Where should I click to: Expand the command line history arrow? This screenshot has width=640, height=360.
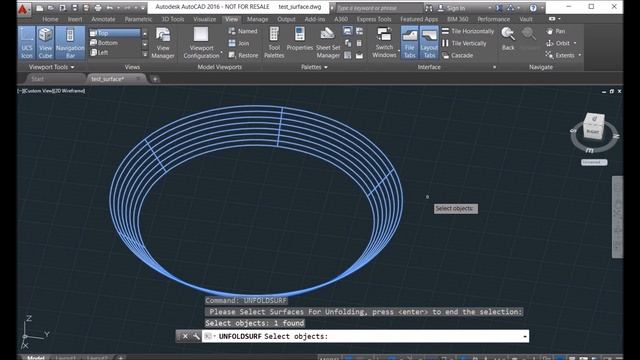524,336
